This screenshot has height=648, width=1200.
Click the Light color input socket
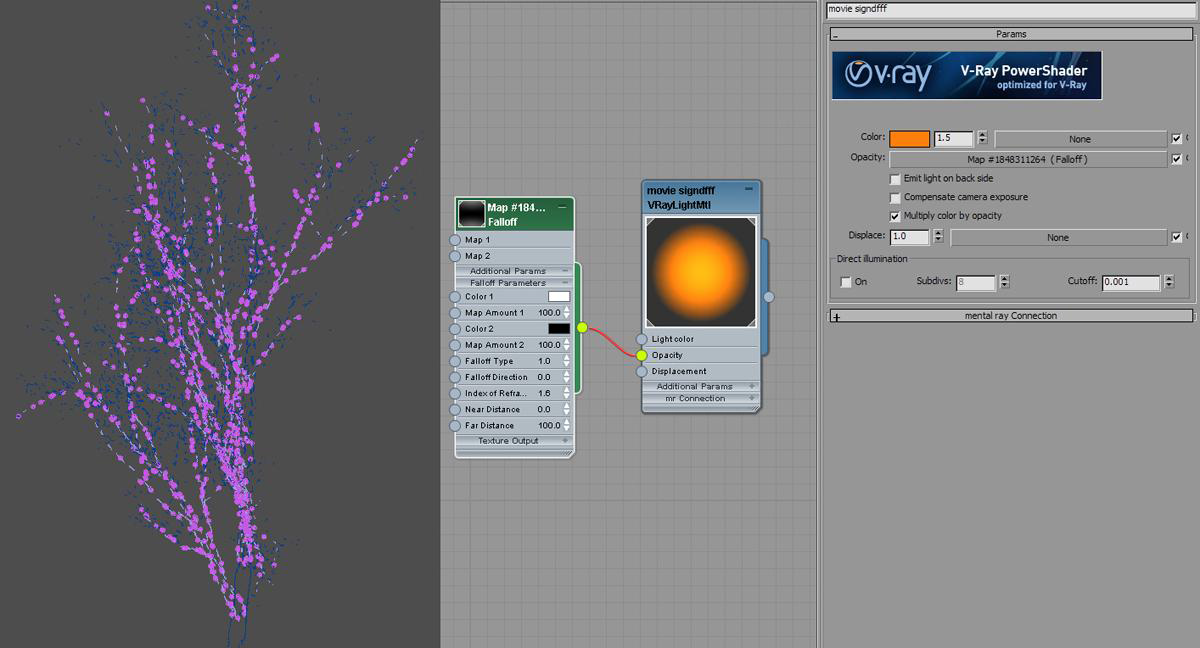click(642, 339)
